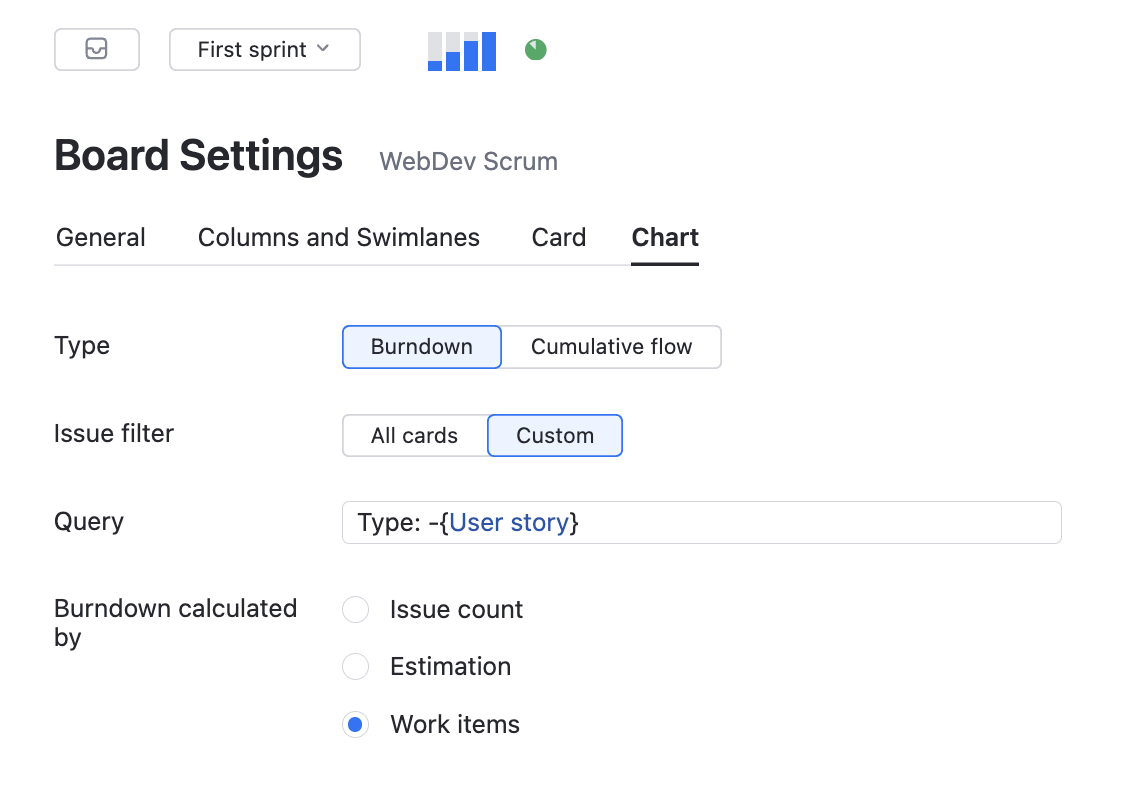Image resolution: width=1148 pixels, height=808 pixels.
Task: Select the Custom issue filter
Action: [x=555, y=436]
